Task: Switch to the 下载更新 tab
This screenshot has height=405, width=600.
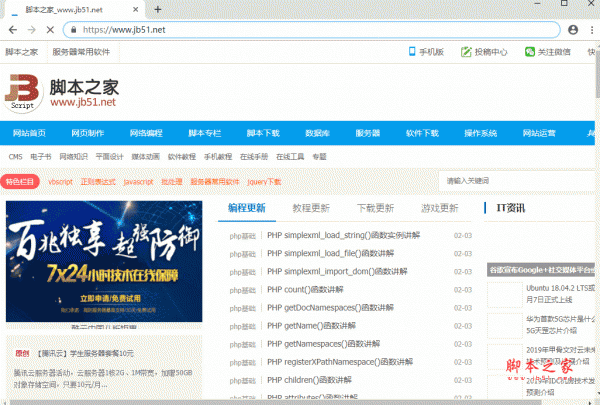Action: (375, 208)
